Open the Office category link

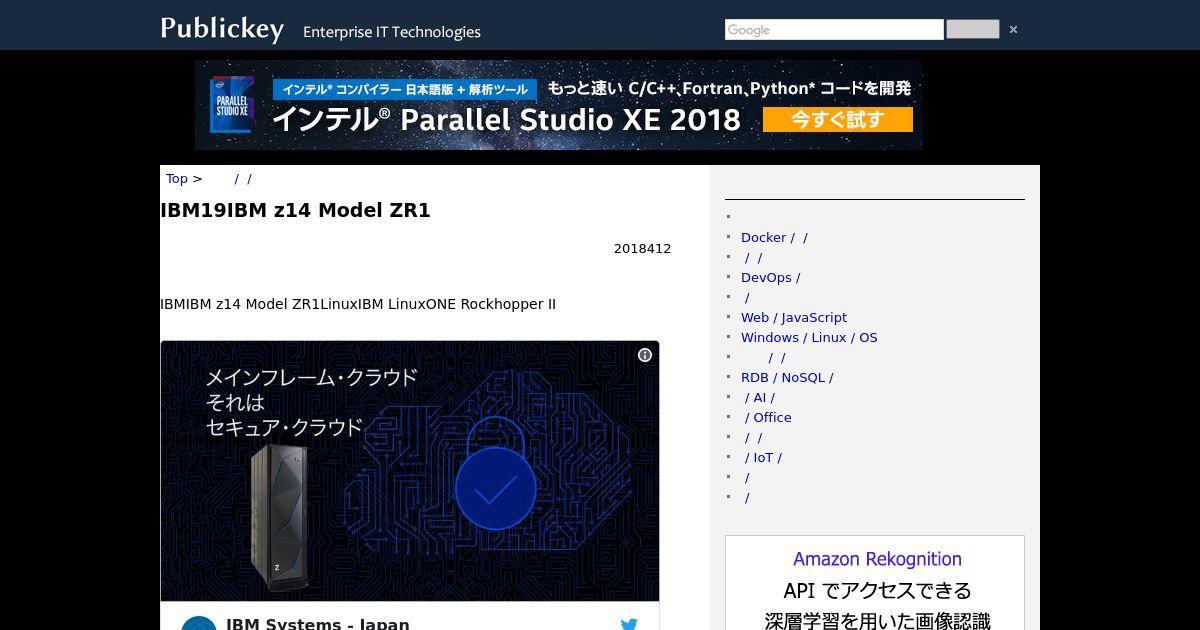point(768,418)
